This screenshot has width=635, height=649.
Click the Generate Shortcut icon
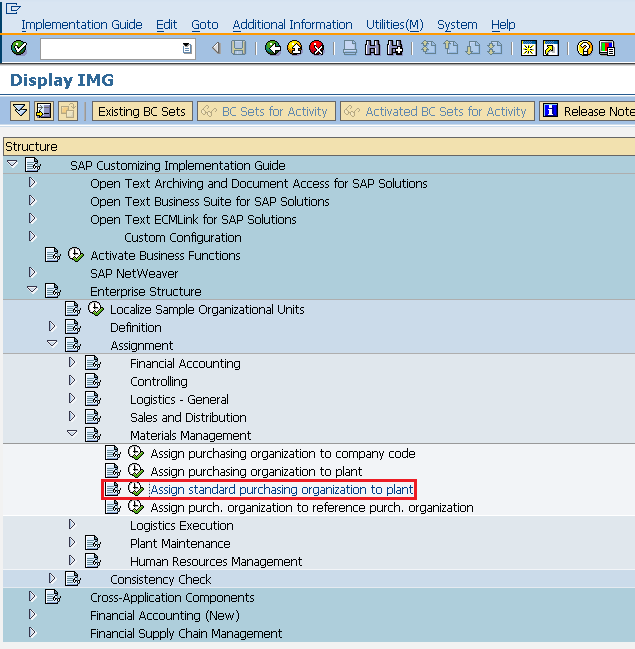pyautogui.click(x=551, y=48)
